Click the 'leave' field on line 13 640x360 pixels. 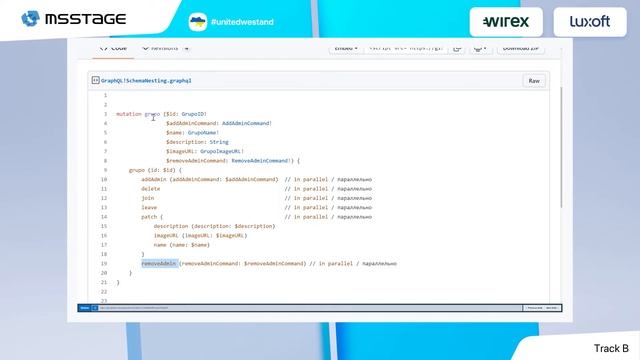(149, 208)
